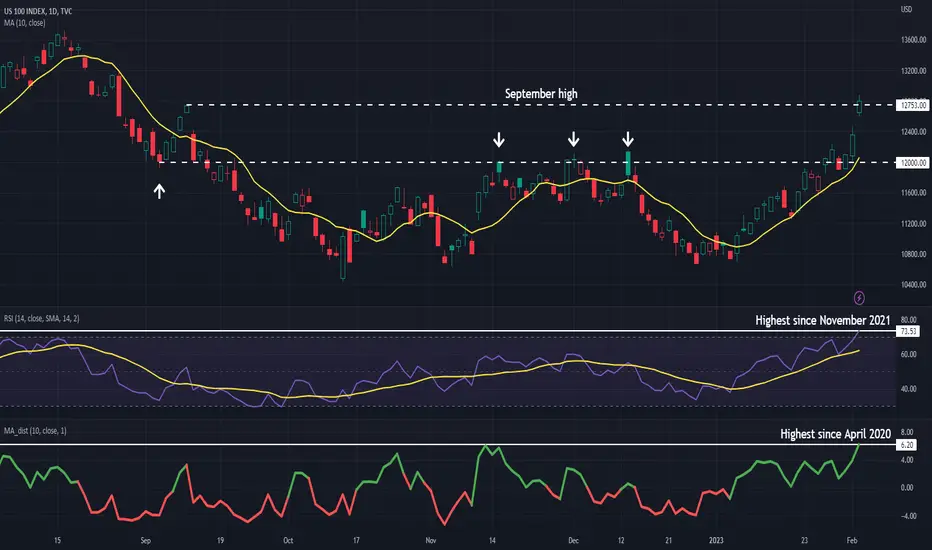This screenshot has height=550, width=932.
Task: Click the 13200.00 price axis label
Action: tap(914, 71)
